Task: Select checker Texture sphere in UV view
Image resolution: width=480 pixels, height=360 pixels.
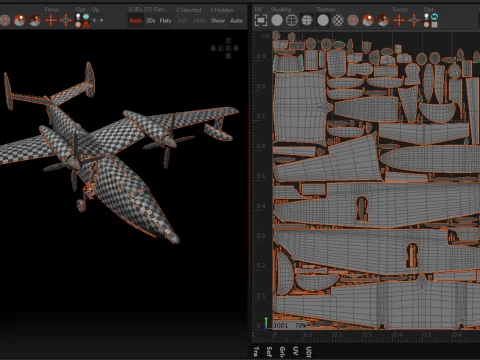Action: coord(338,20)
